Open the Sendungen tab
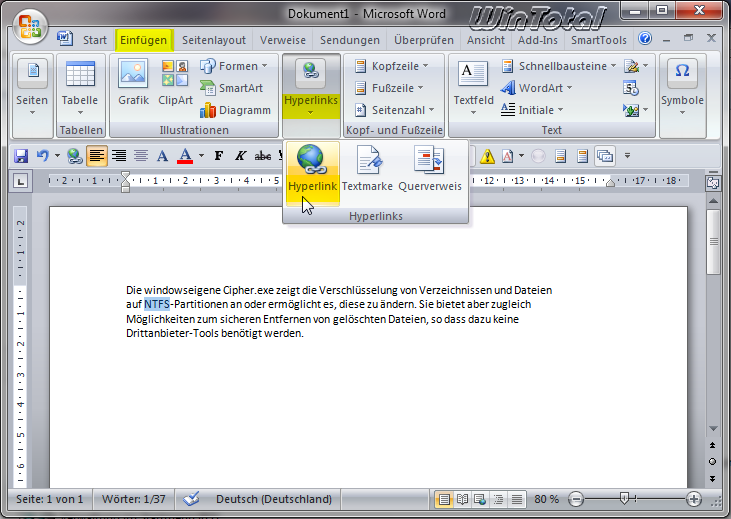The height and width of the screenshot is (519, 731). (x=350, y=40)
